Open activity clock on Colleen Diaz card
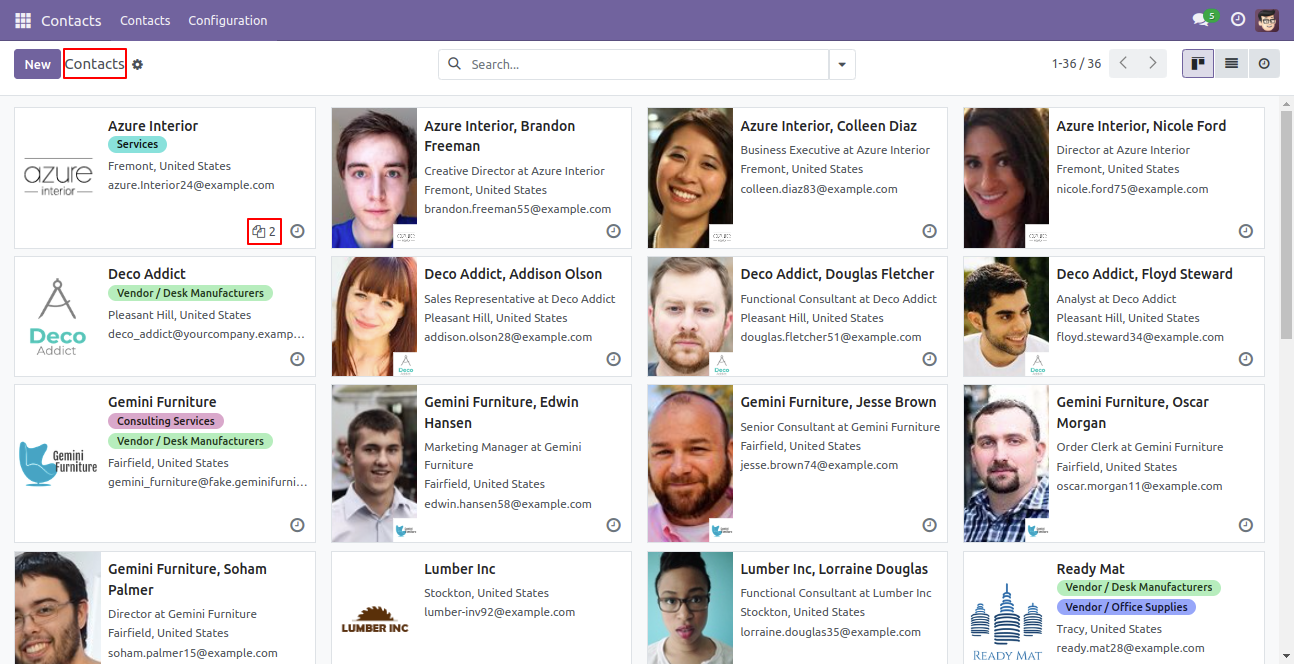 (930, 231)
